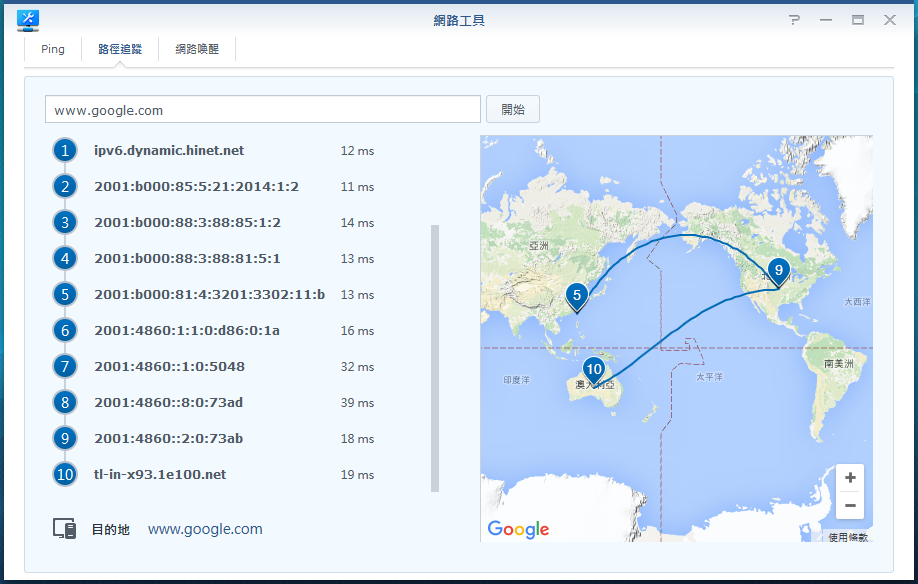The image size is (918, 584).
Task: Click the 亞洲 label on map
Action: pyautogui.click(x=539, y=246)
